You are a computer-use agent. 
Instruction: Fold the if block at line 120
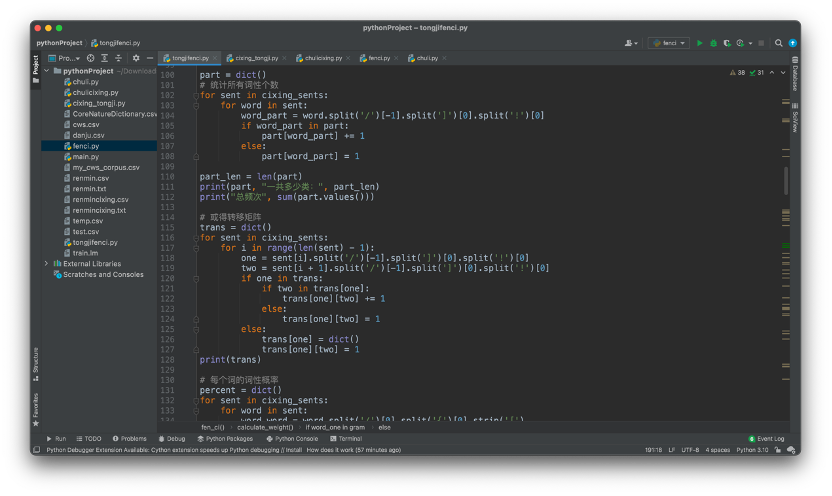tap(196, 279)
